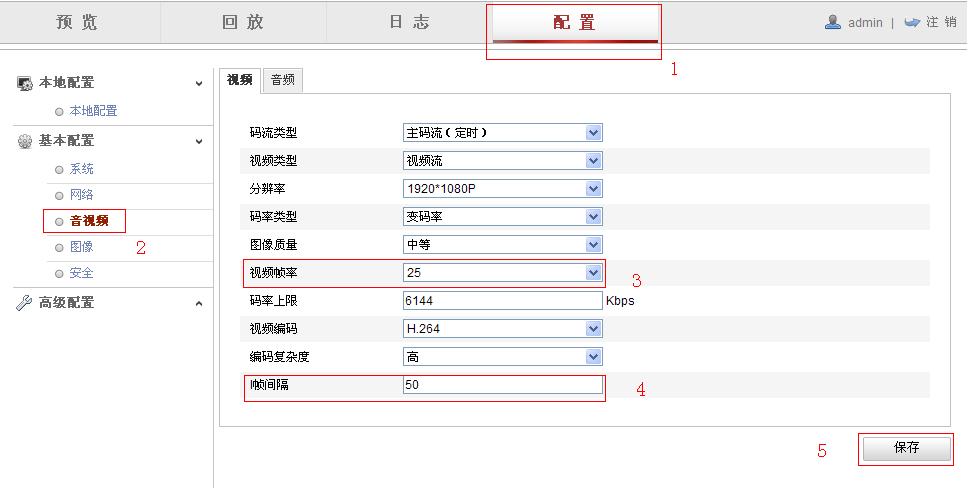Collapse the 本地配置 section chevron
The image size is (967, 488).
click(199, 83)
